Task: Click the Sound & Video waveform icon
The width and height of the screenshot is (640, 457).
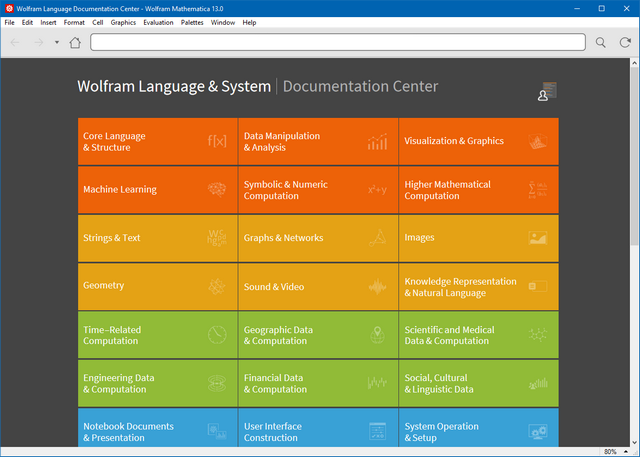Action: (x=377, y=286)
